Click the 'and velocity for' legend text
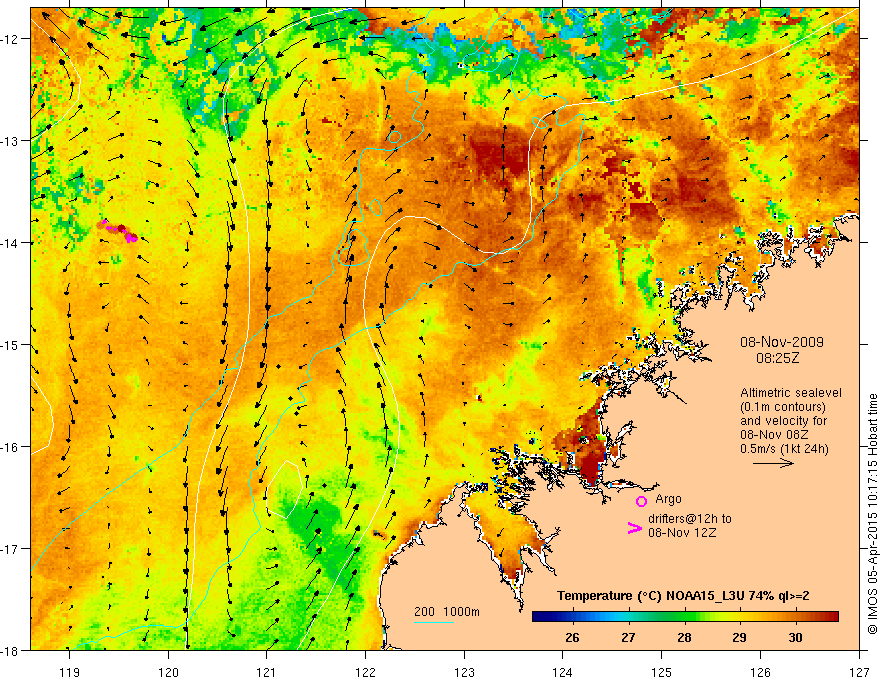Viewport: 880px width, 680px height. tap(783, 421)
